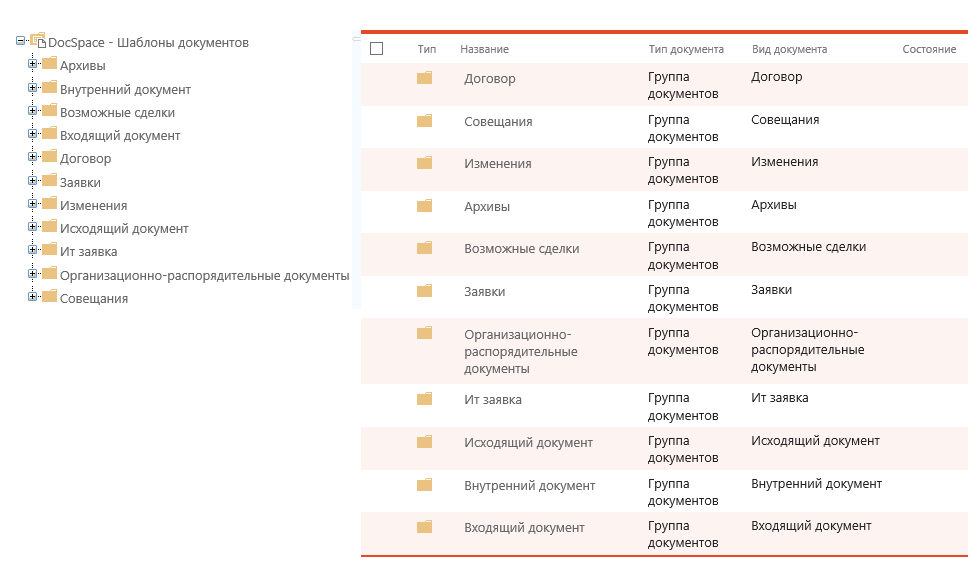
Task: Sort by the Название column header
Action: [x=485, y=49]
